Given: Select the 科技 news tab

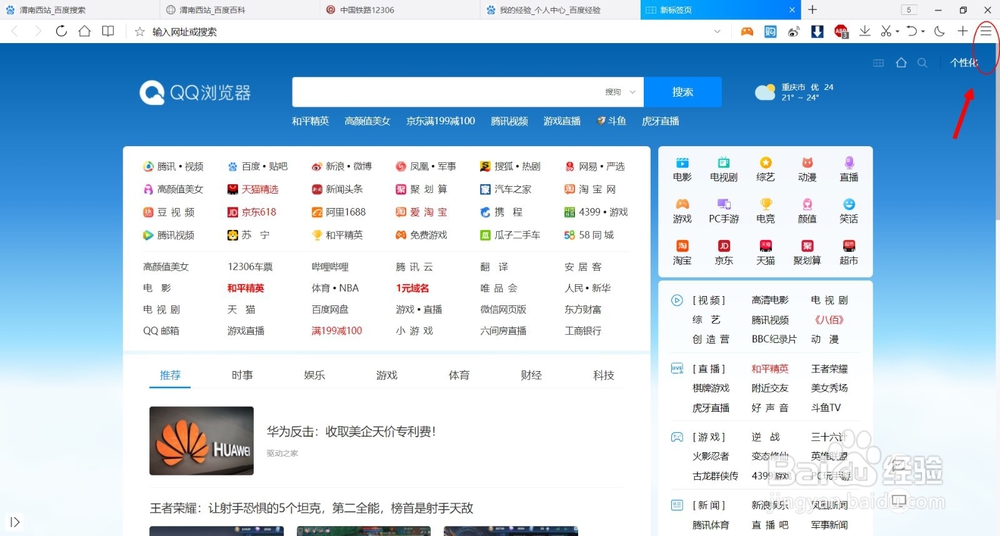Looking at the screenshot, I should point(603,375).
